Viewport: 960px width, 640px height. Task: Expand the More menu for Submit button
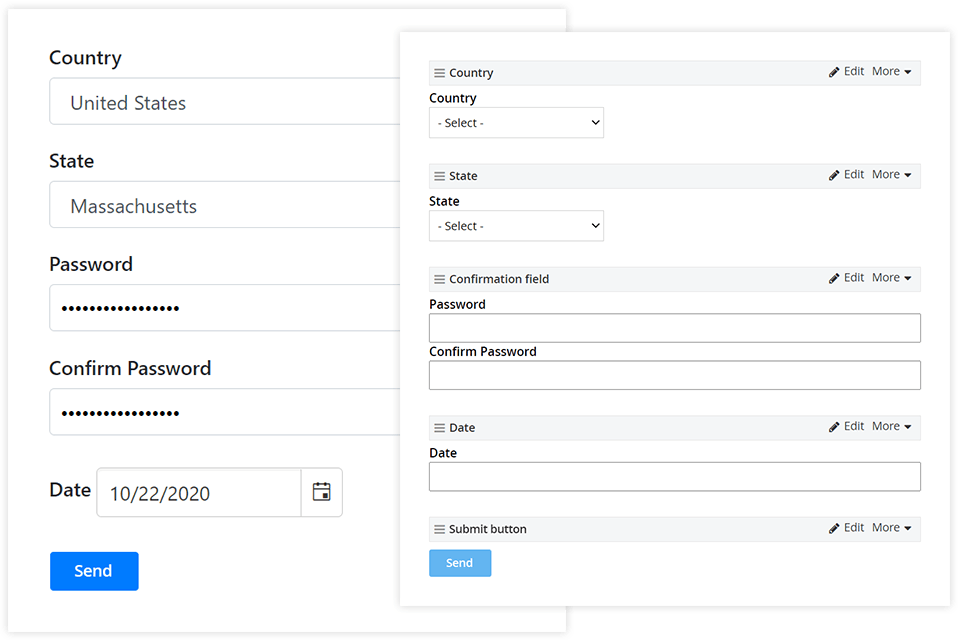(x=891, y=528)
